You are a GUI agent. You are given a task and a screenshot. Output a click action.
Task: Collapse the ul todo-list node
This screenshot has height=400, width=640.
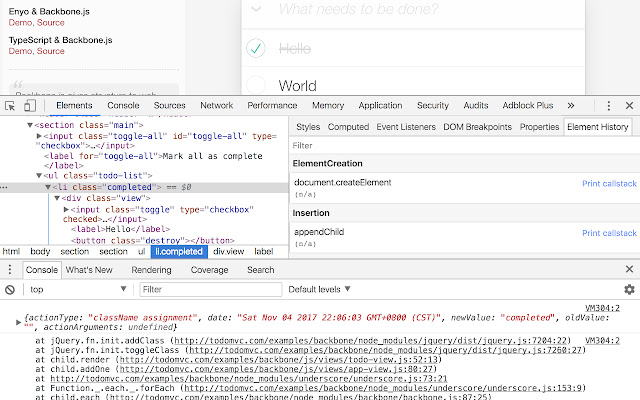[x=39, y=176]
